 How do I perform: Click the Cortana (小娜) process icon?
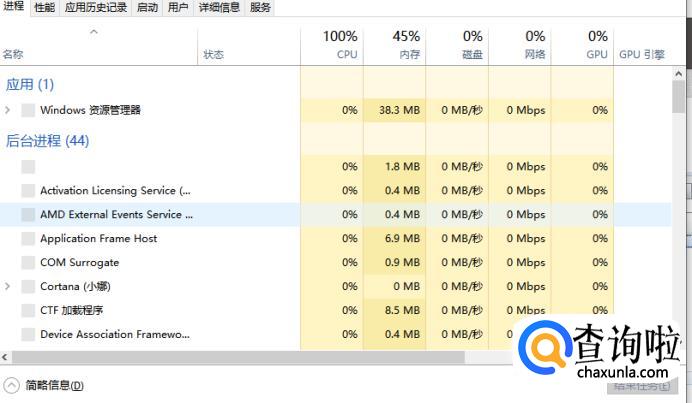tap(28, 286)
